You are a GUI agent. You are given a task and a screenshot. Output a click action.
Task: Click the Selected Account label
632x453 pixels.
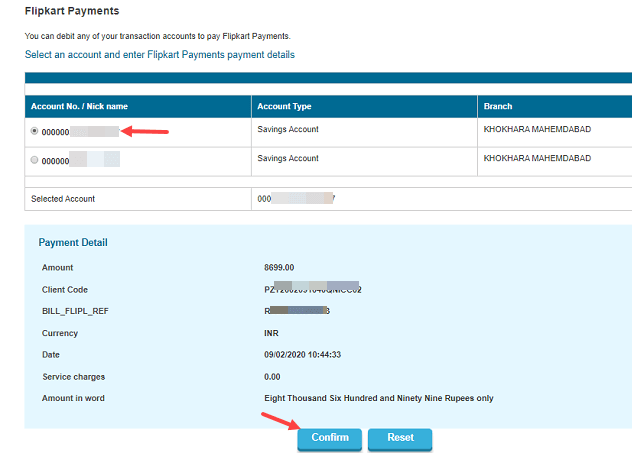(63, 199)
